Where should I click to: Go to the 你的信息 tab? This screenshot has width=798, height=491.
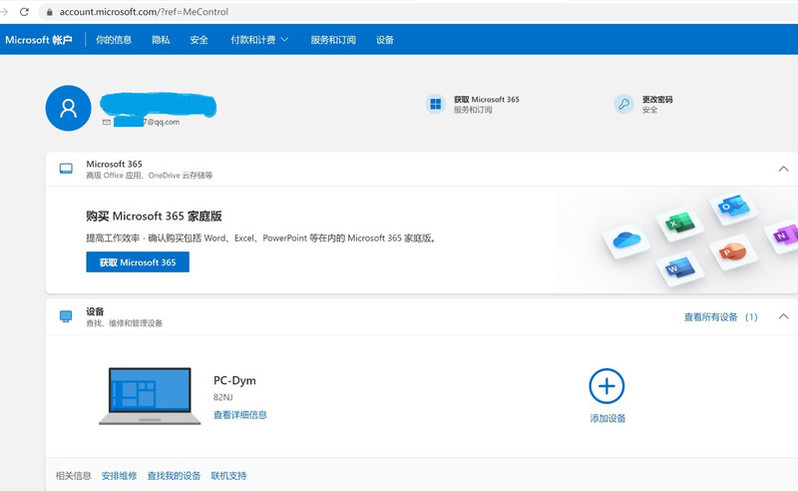pyautogui.click(x=114, y=40)
